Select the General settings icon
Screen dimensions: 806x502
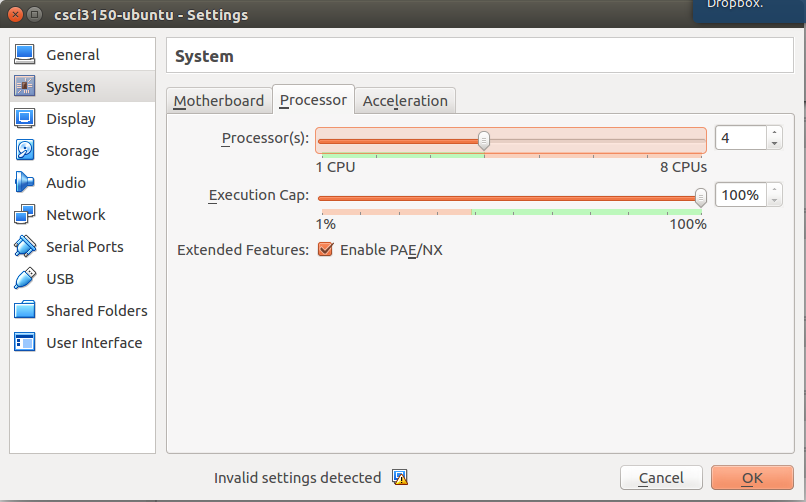coord(25,55)
